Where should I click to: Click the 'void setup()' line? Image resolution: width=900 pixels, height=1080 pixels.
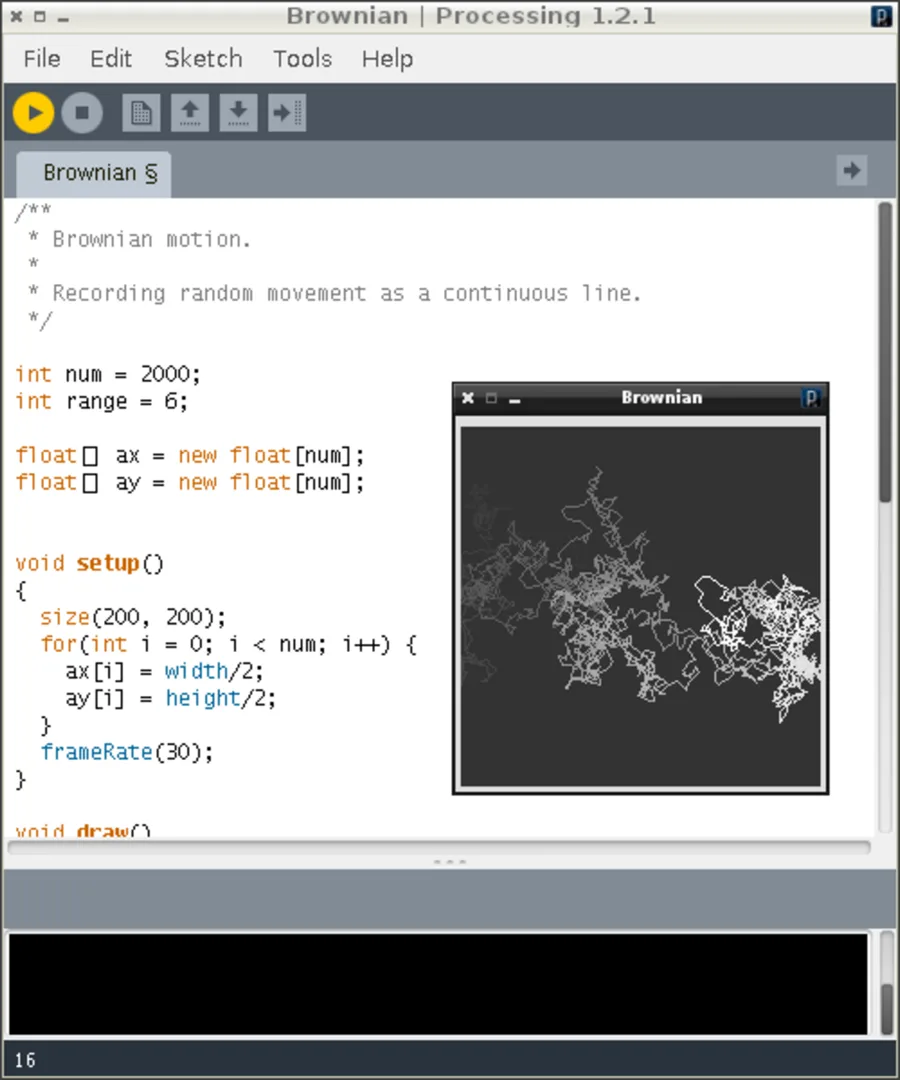tap(90, 563)
